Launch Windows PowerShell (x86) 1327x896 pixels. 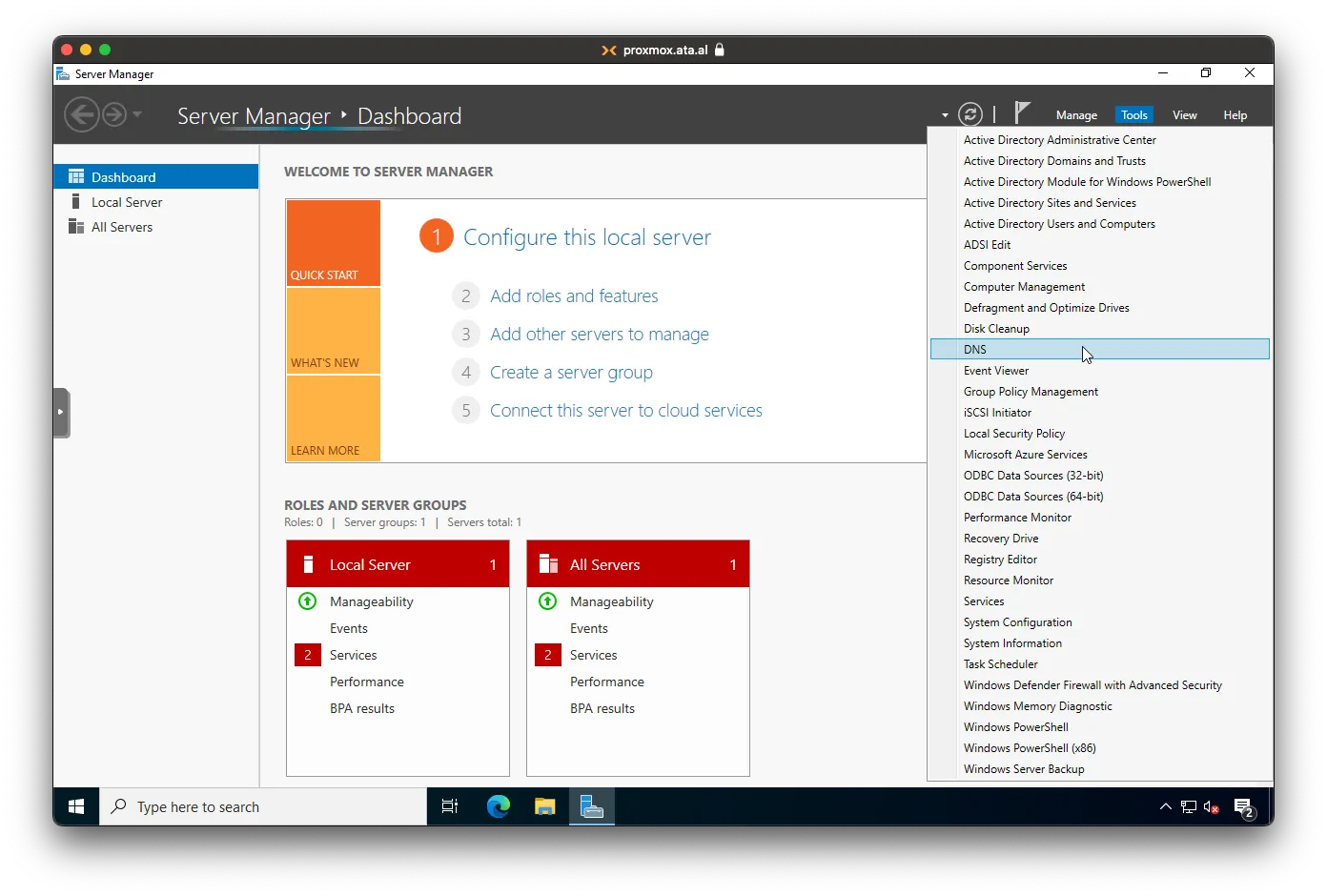1100,748
